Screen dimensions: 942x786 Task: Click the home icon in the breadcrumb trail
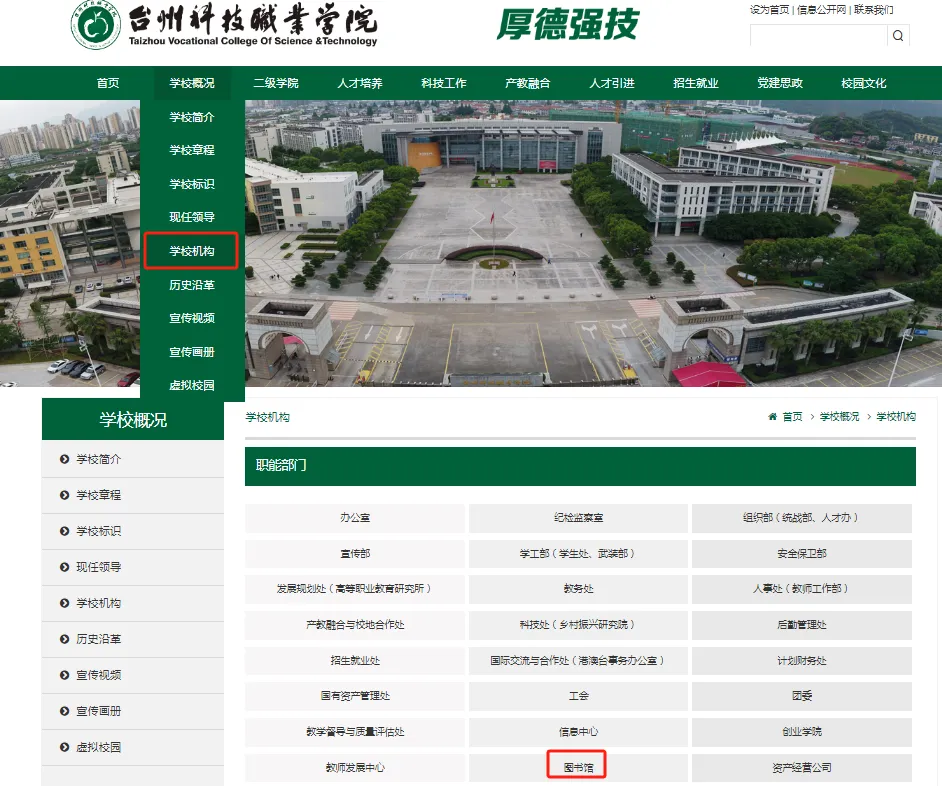[x=771, y=417]
